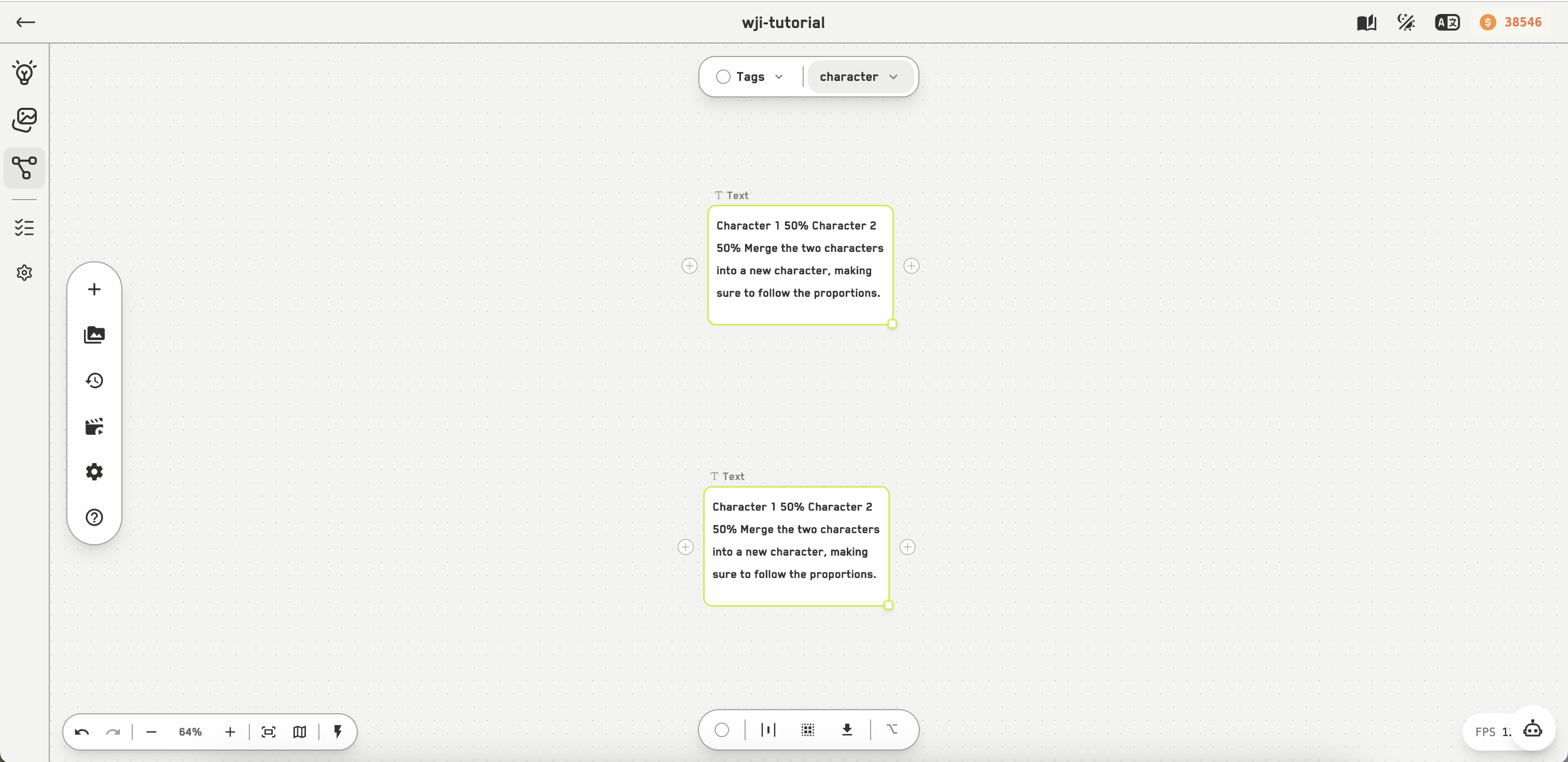The width and height of the screenshot is (1568, 762).
Task: Redo the last action
Action: (x=113, y=731)
